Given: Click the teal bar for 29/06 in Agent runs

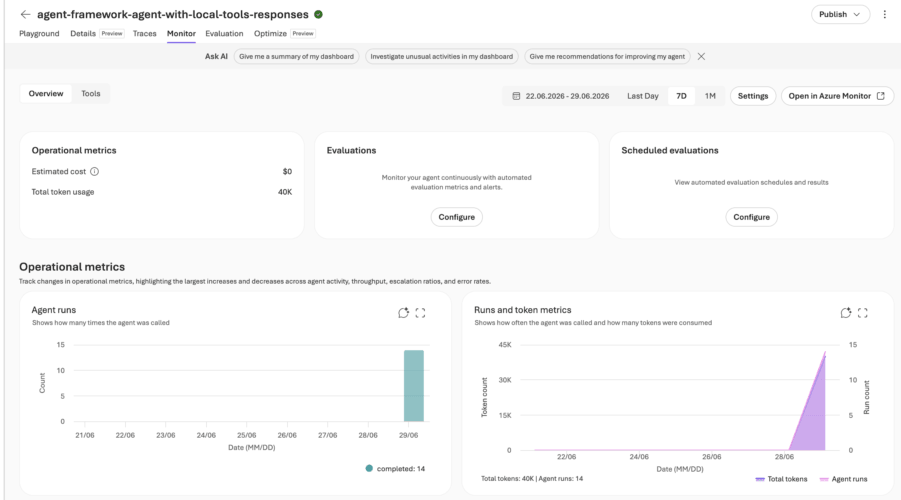Looking at the screenshot, I should pyautogui.click(x=414, y=386).
